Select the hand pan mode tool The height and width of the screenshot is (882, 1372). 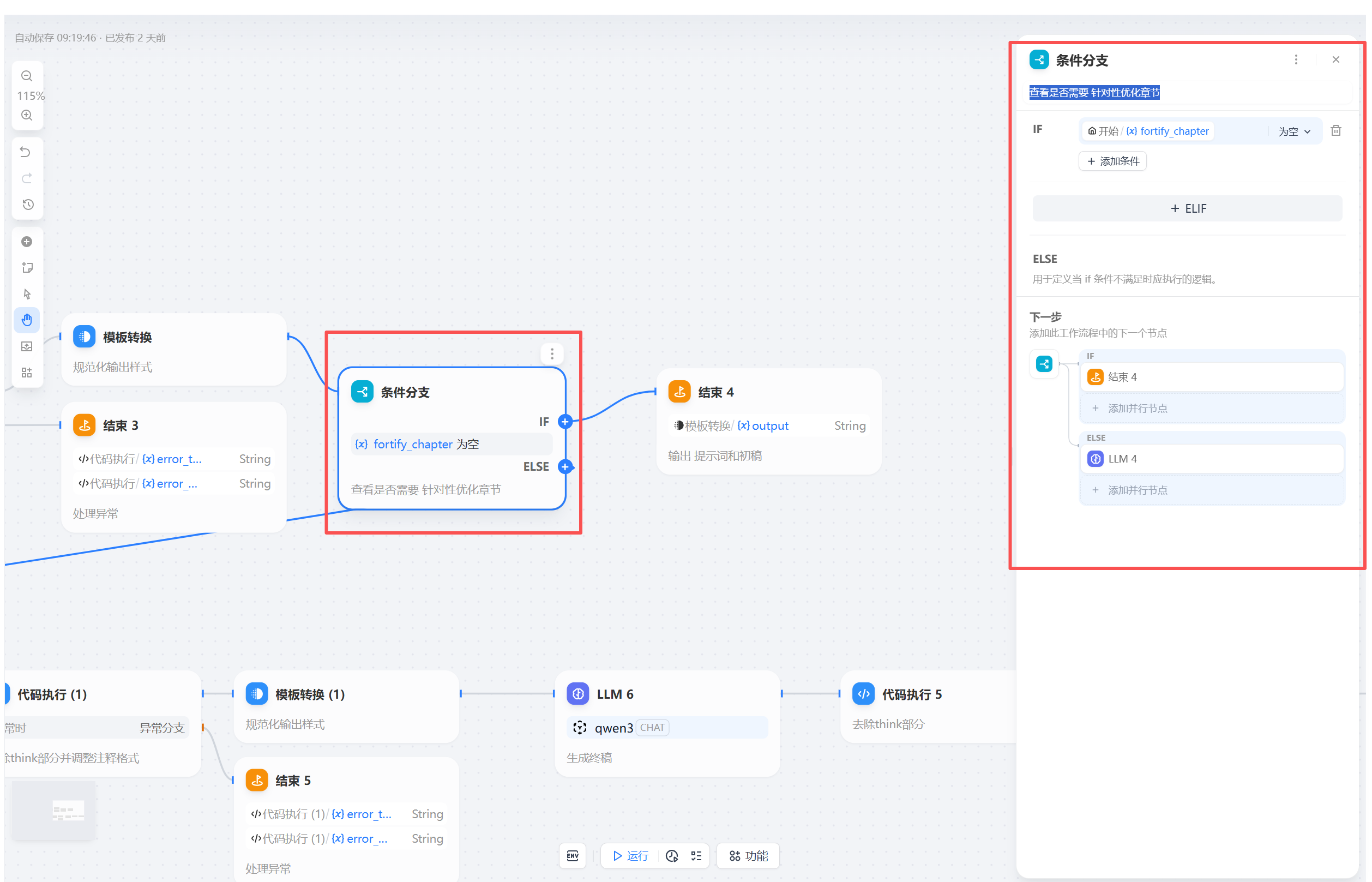coord(26,320)
